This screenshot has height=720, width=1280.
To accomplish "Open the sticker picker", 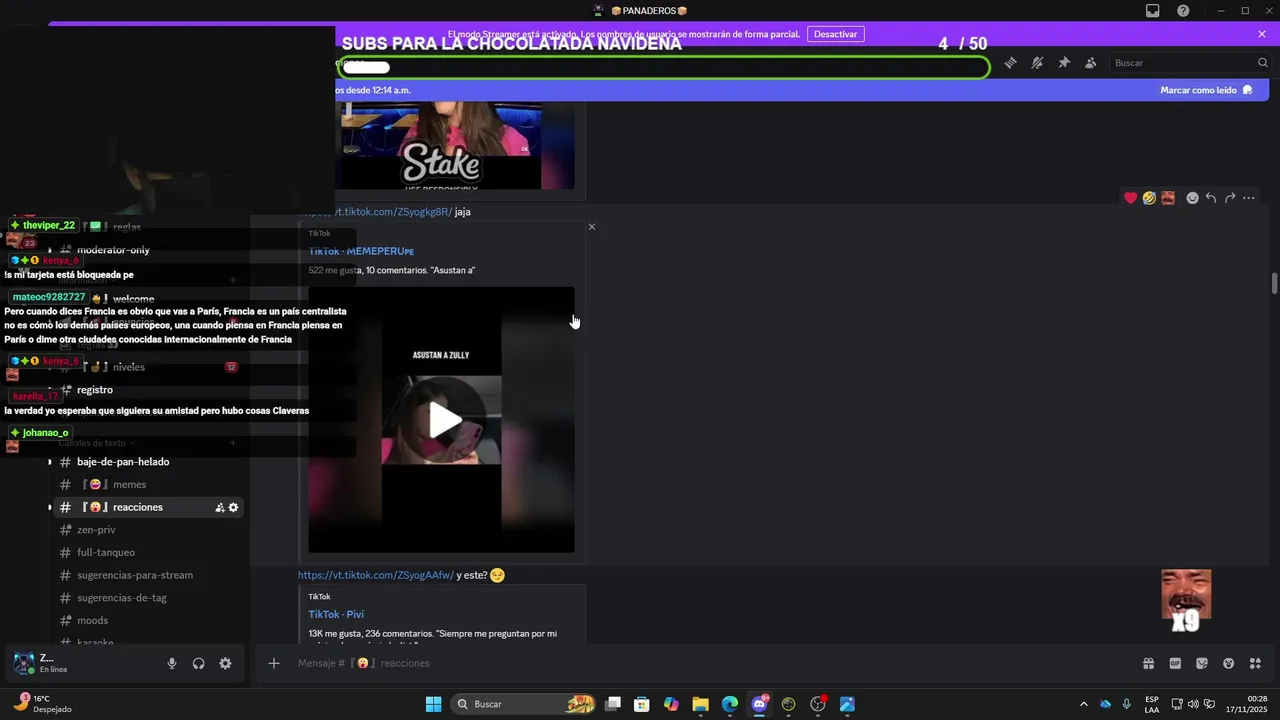I will click(x=1202, y=663).
